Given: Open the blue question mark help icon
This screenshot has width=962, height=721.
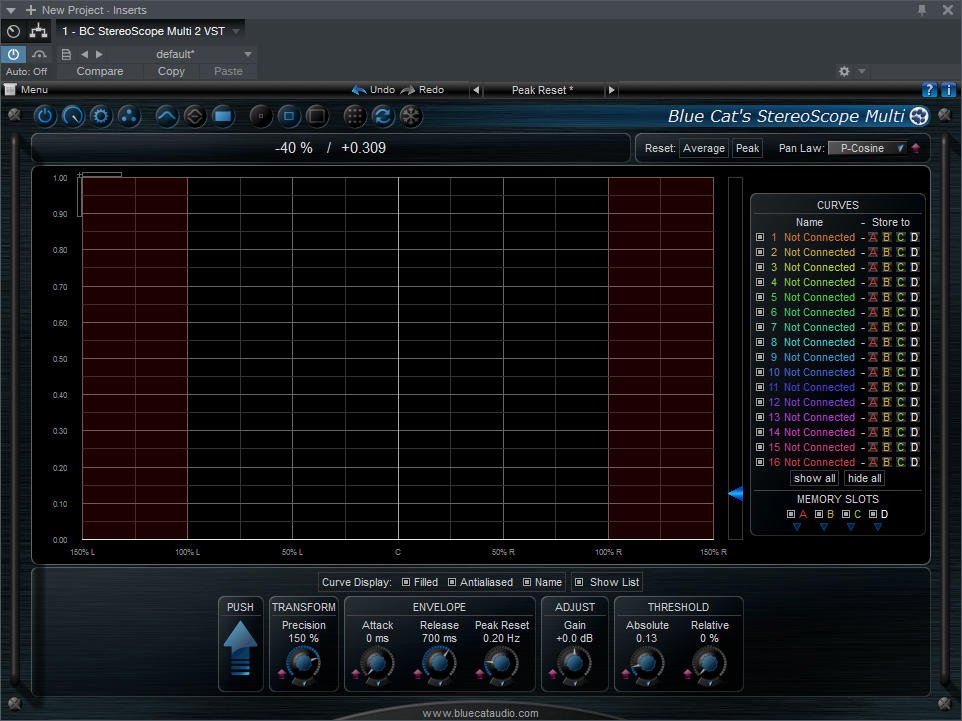Looking at the screenshot, I should click(929, 90).
